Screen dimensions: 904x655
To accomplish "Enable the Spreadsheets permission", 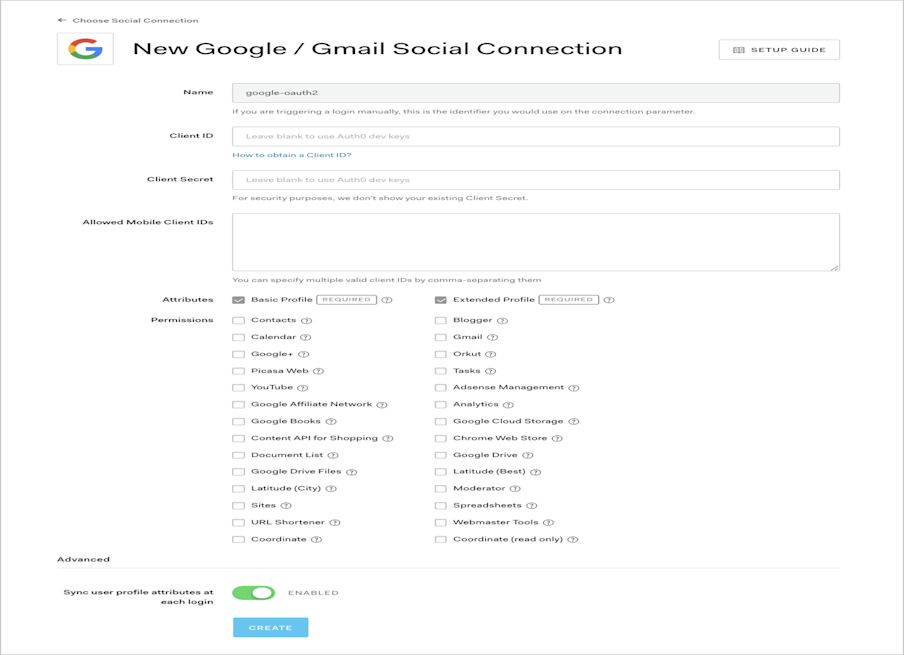I will tap(441, 505).
